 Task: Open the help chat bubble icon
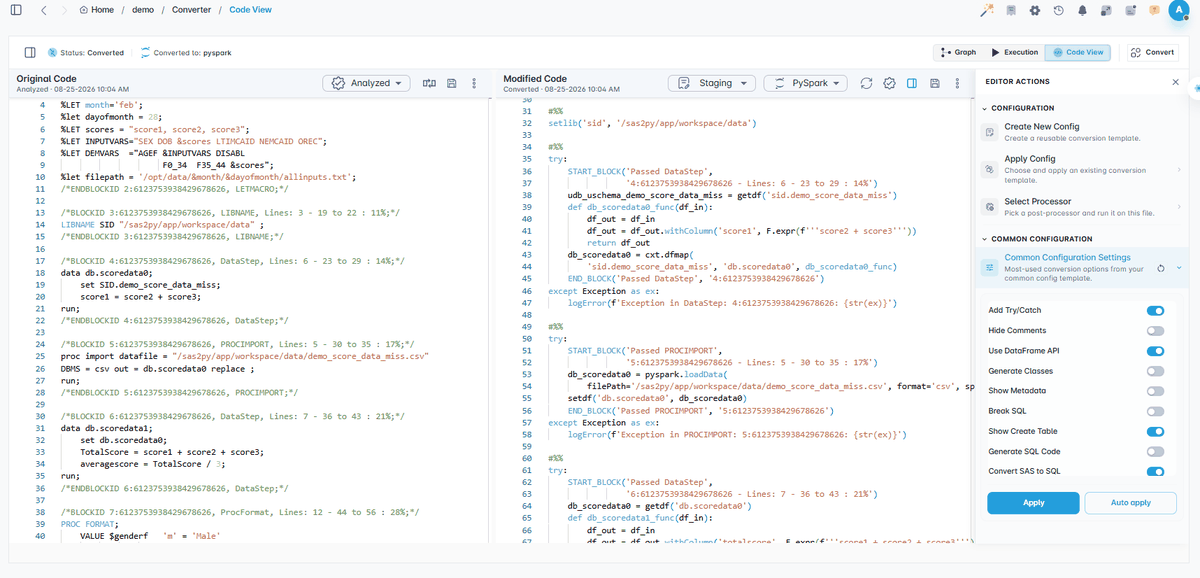click(1154, 10)
